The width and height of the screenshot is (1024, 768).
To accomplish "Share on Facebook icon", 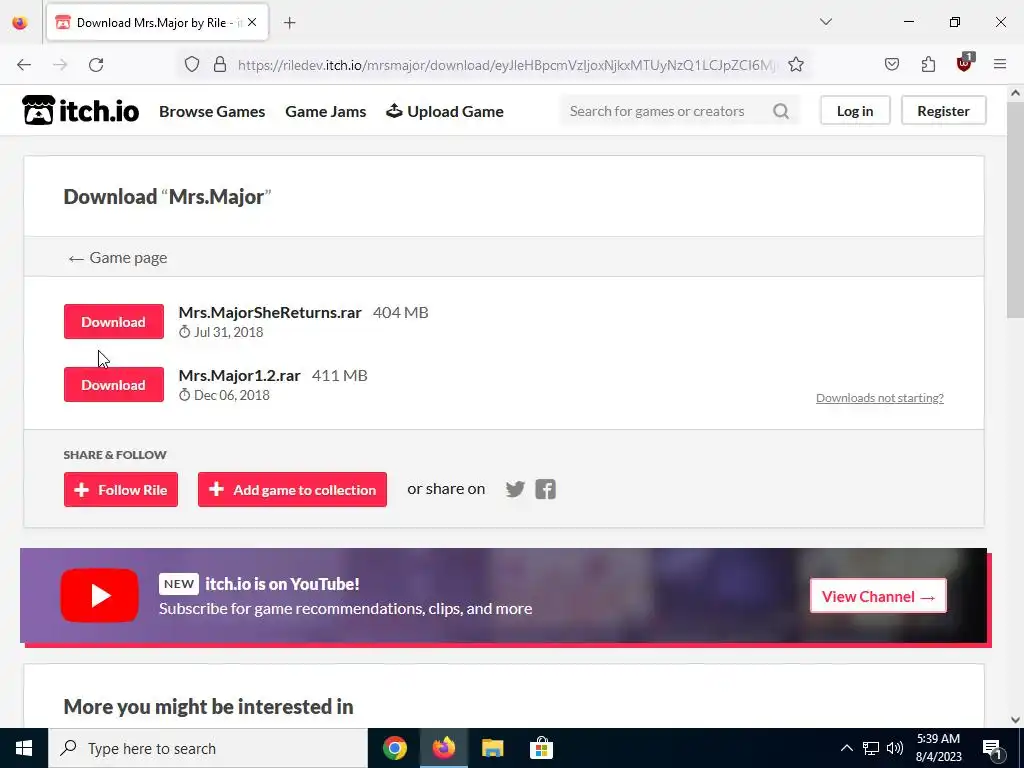I will point(545,489).
